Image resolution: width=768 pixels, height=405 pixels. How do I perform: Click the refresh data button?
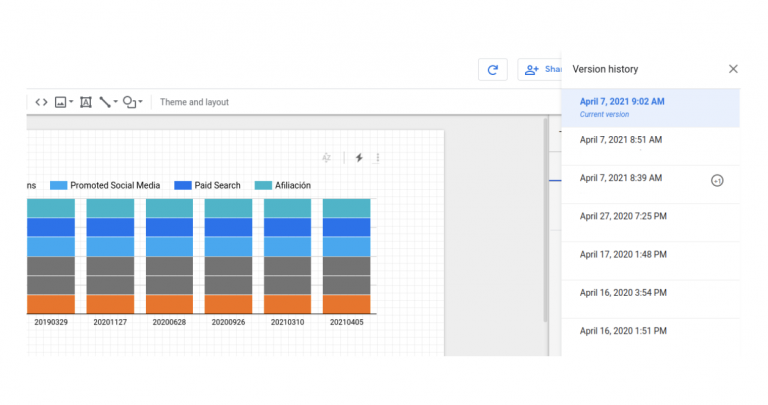[x=492, y=69]
